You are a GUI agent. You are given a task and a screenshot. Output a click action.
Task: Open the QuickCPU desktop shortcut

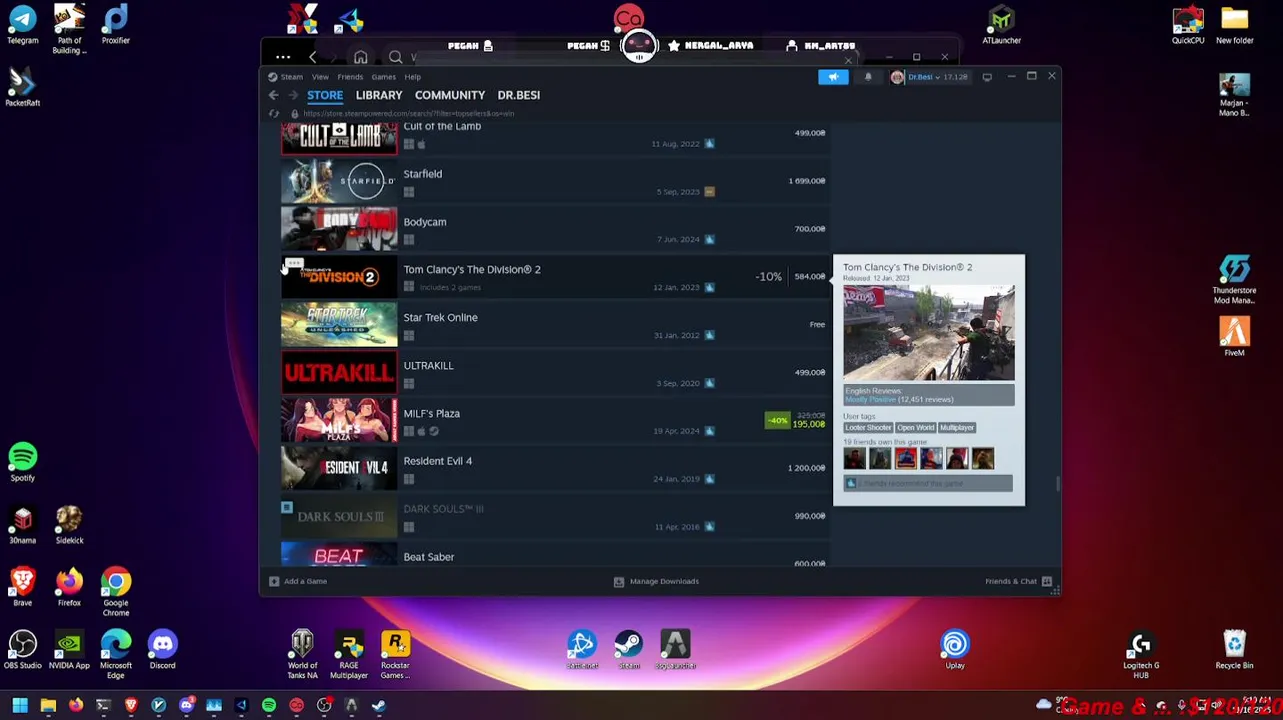tap(1188, 25)
